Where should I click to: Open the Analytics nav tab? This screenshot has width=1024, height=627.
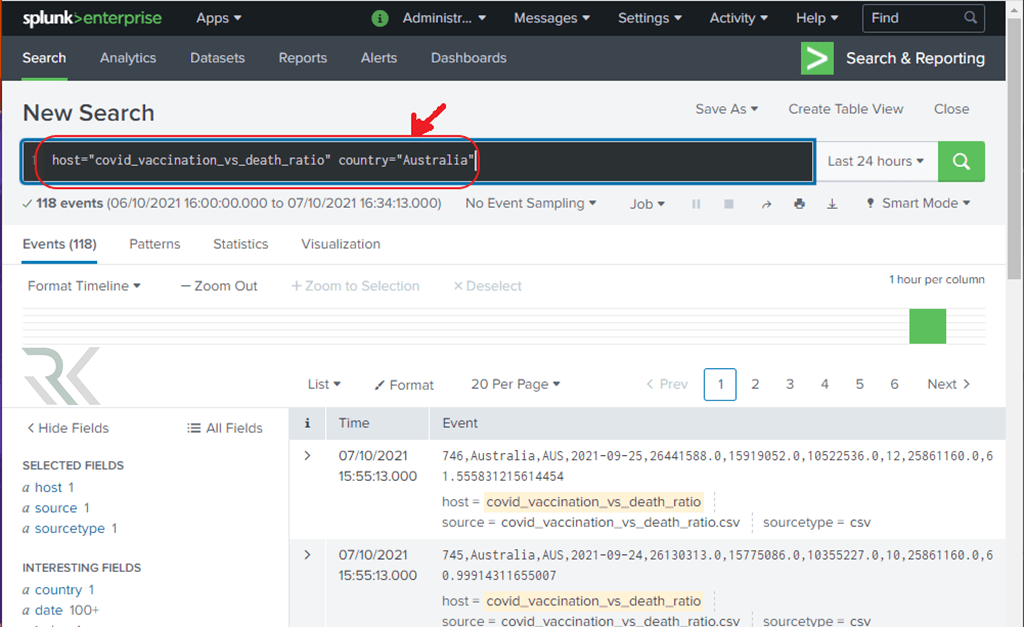pos(128,58)
